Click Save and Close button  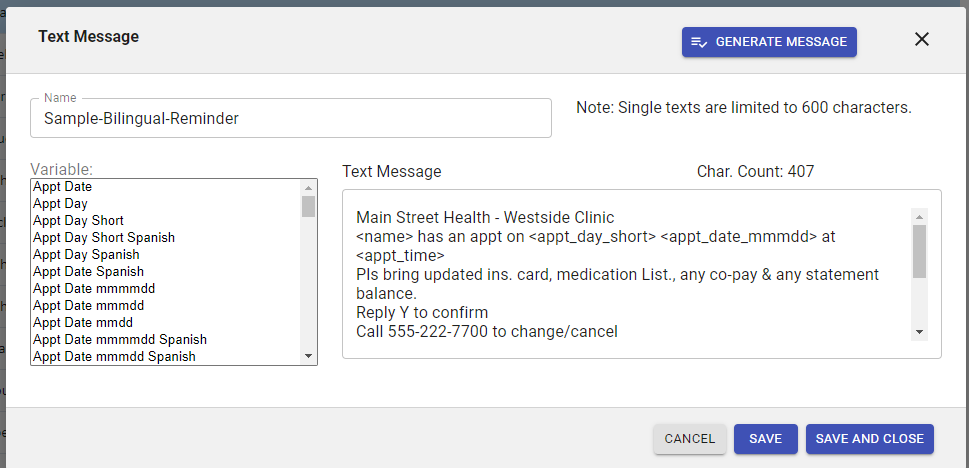(870, 439)
